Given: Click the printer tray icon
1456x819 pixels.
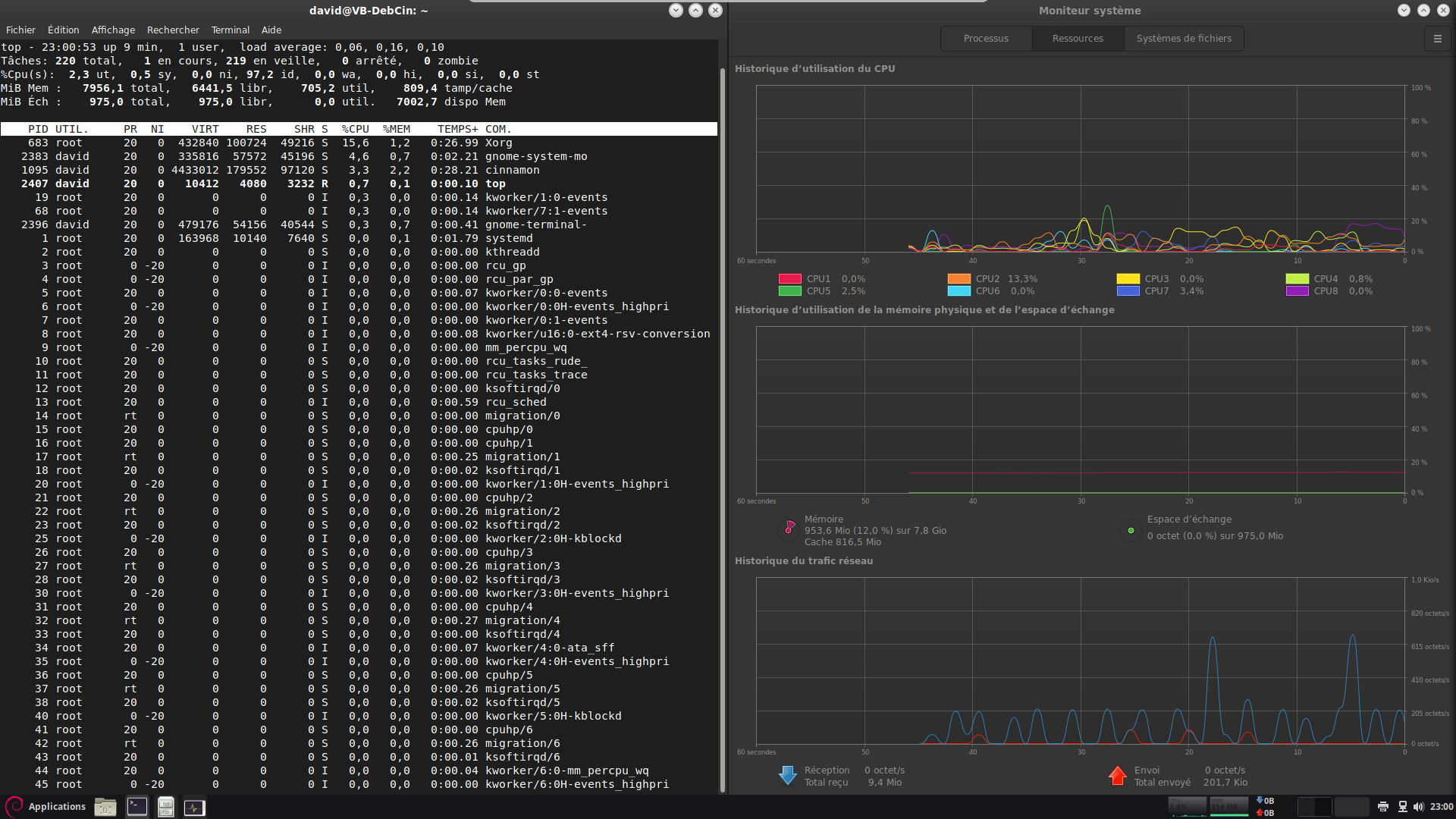Looking at the screenshot, I should click(1383, 807).
